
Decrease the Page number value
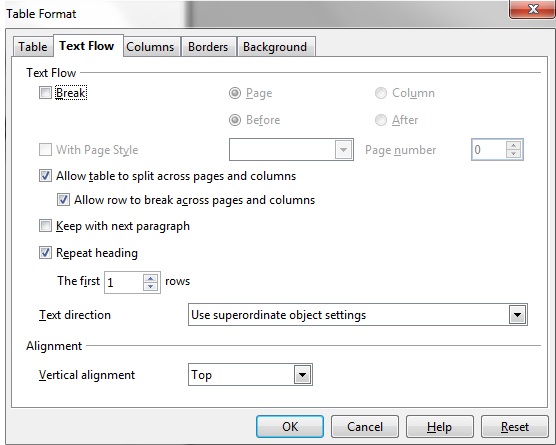click(x=513, y=154)
